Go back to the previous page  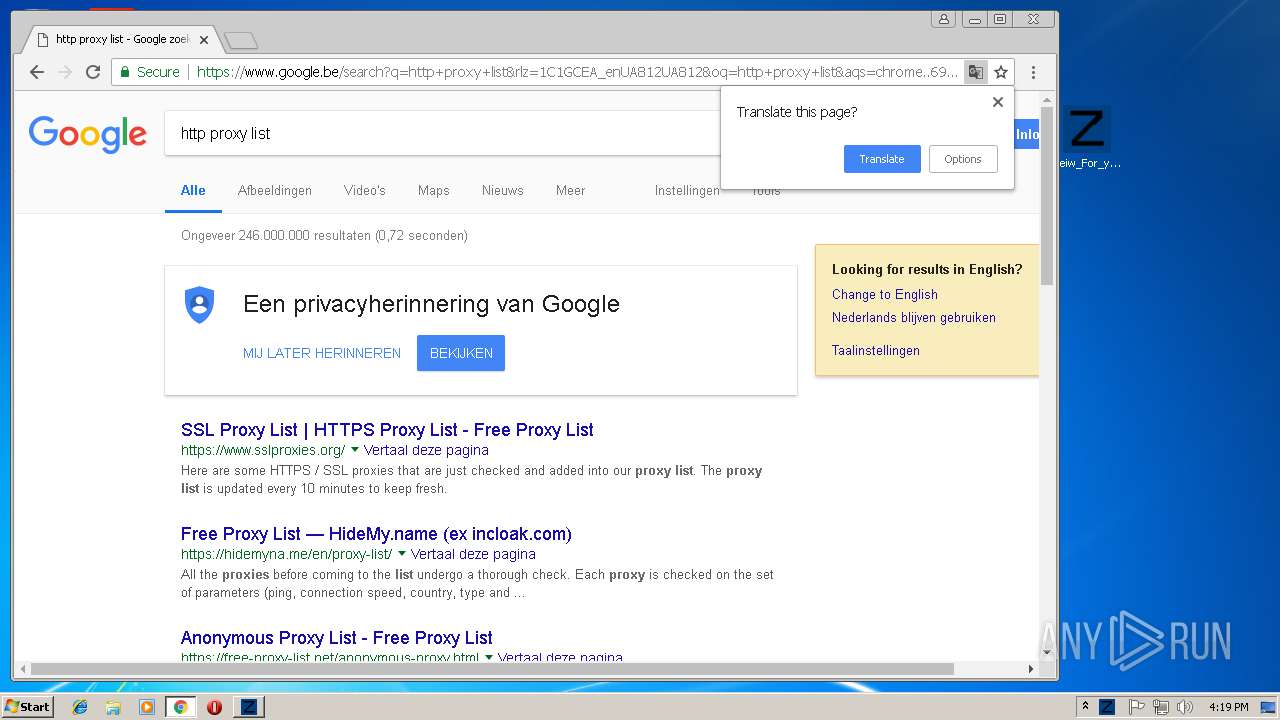click(x=37, y=72)
